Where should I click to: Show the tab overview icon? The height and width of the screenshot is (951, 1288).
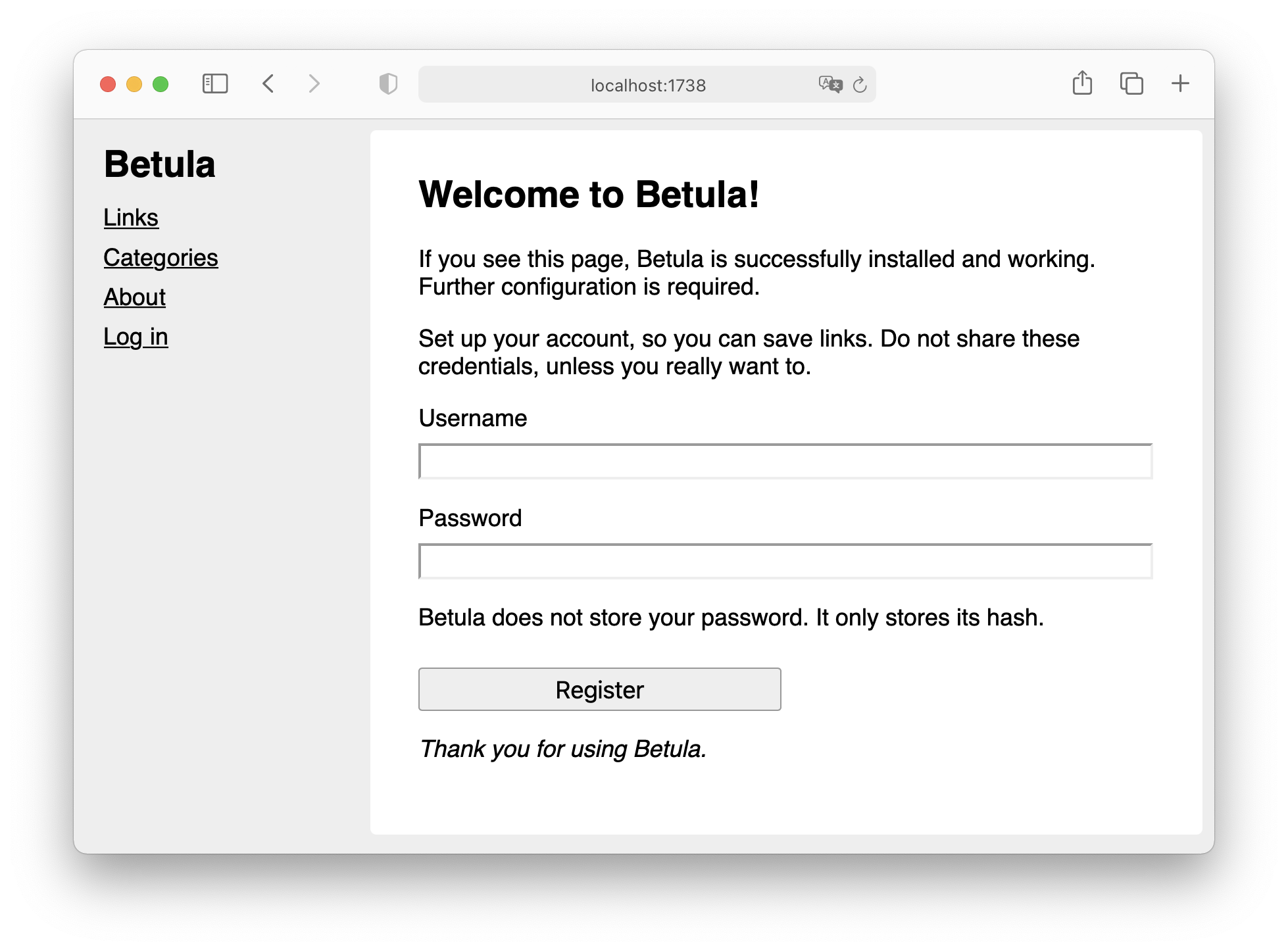[1131, 84]
